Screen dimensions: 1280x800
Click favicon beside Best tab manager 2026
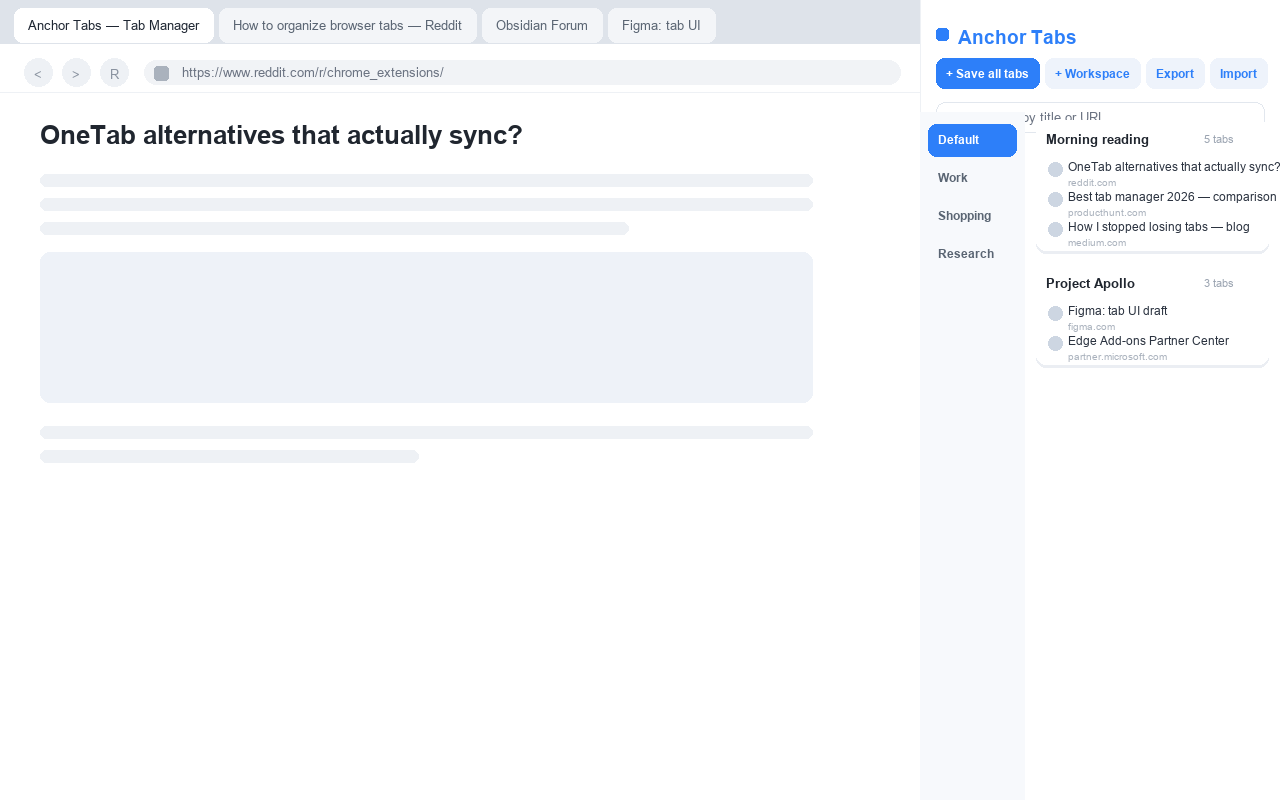[x=1055, y=200]
